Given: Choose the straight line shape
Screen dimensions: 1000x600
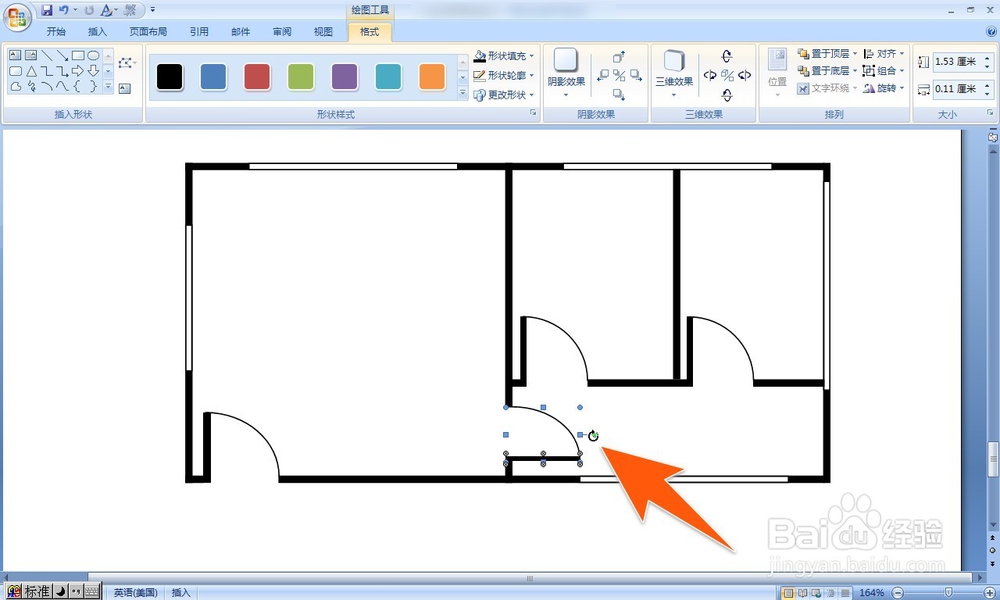Looking at the screenshot, I should click(x=47, y=55).
